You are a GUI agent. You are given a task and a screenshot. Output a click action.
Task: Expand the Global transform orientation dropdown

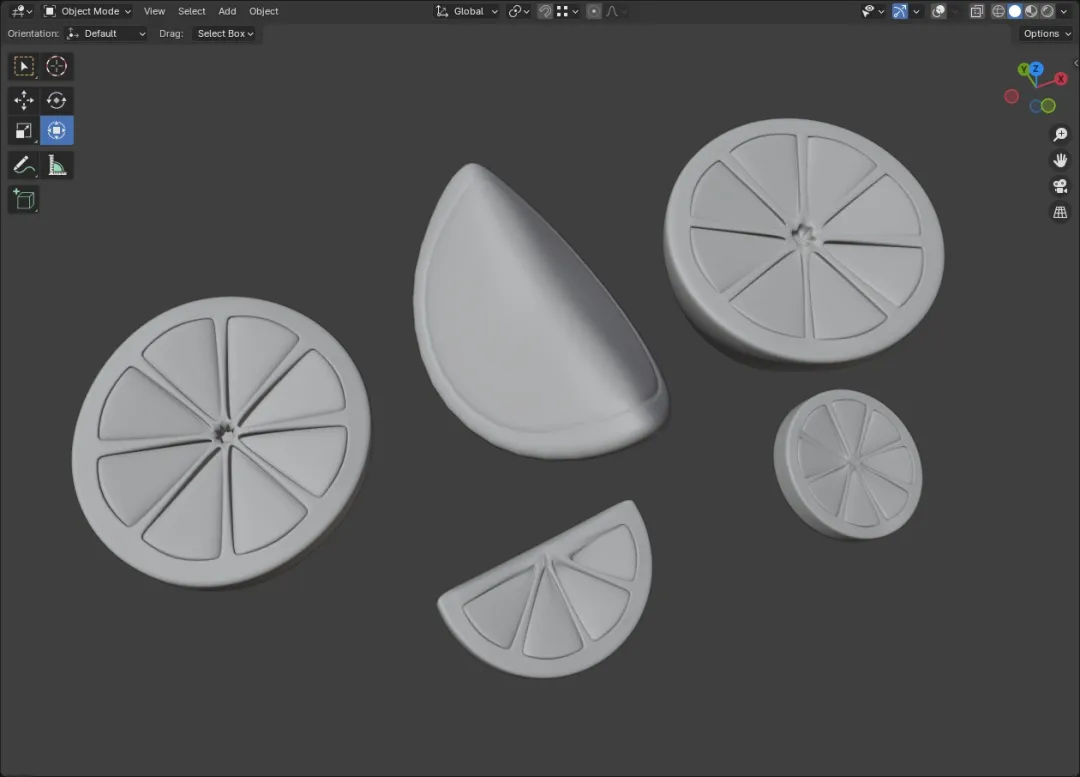coord(466,11)
